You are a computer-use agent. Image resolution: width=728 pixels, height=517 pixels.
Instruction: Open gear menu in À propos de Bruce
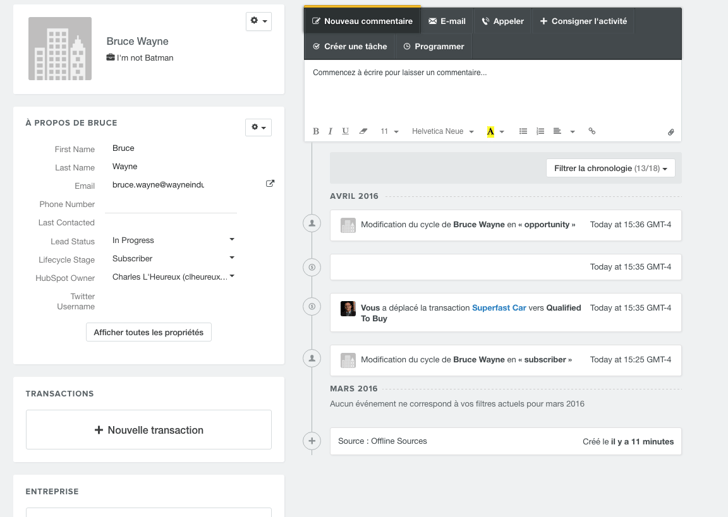tap(259, 127)
